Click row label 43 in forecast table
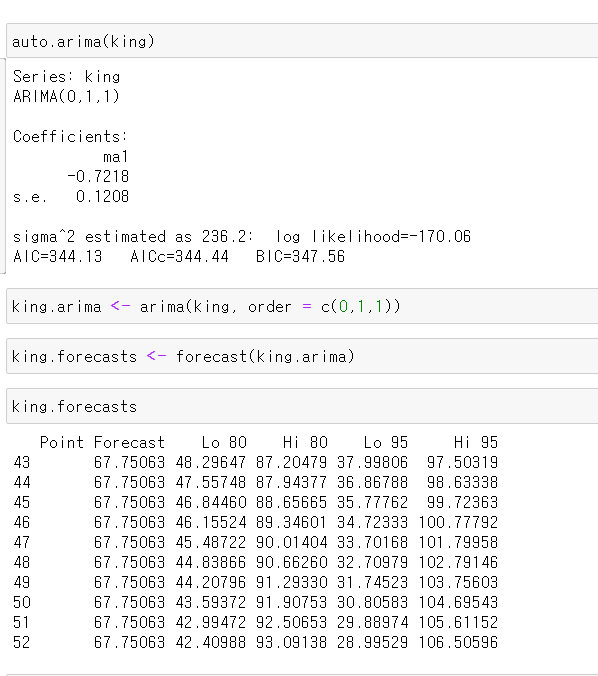The width and height of the screenshot is (598, 676). pyautogui.click(x=22, y=462)
